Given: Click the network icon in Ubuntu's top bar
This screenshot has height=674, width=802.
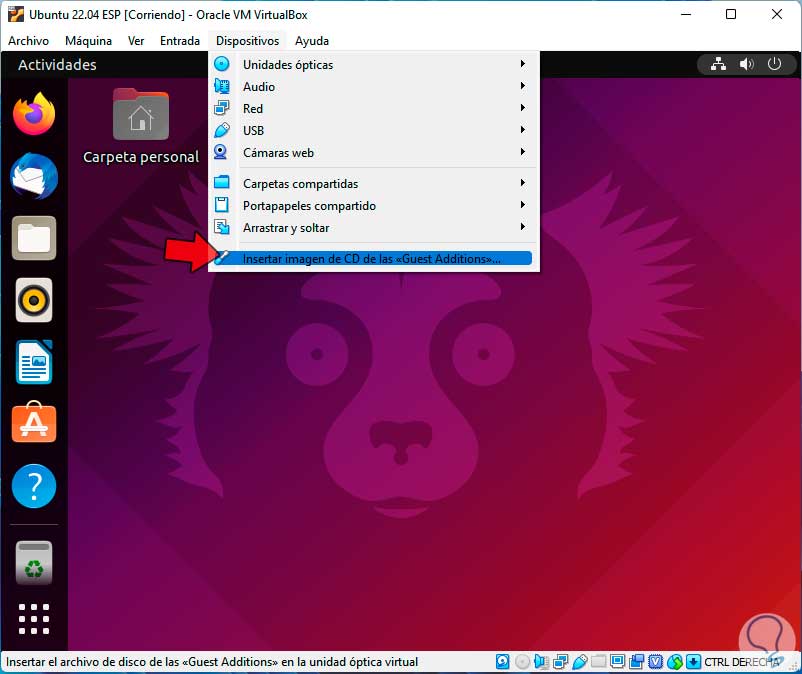Looking at the screenshot, I should (x=719, y=64).
